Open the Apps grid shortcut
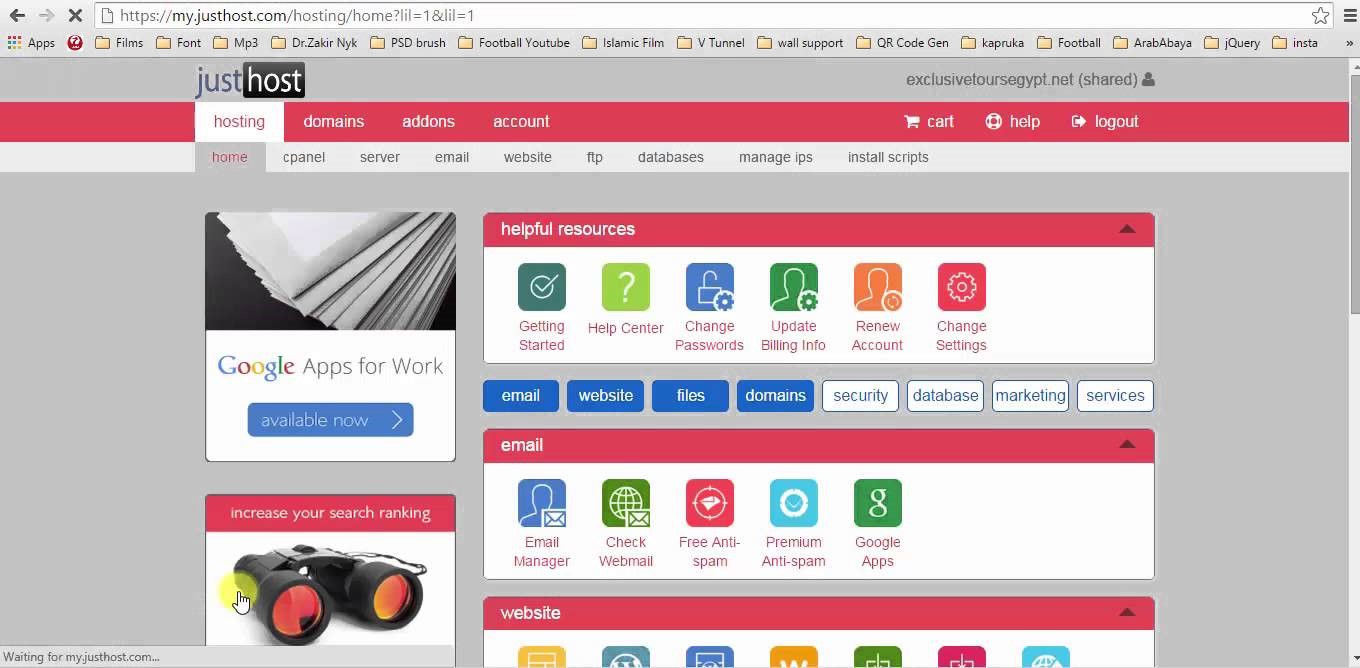The height and width of the screenshot is (668, 1360). 31,43
